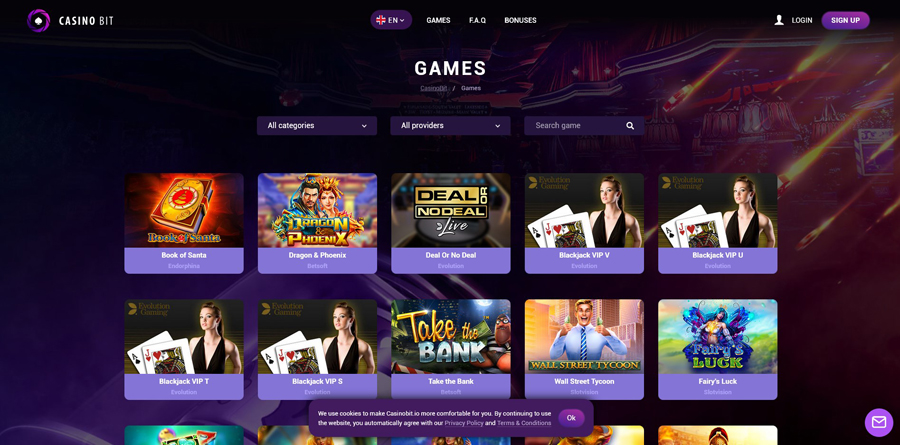This screenshot has width=900, height=445.
Task: Open the mail chat bubble icon
Action: [x=879, y=423]
